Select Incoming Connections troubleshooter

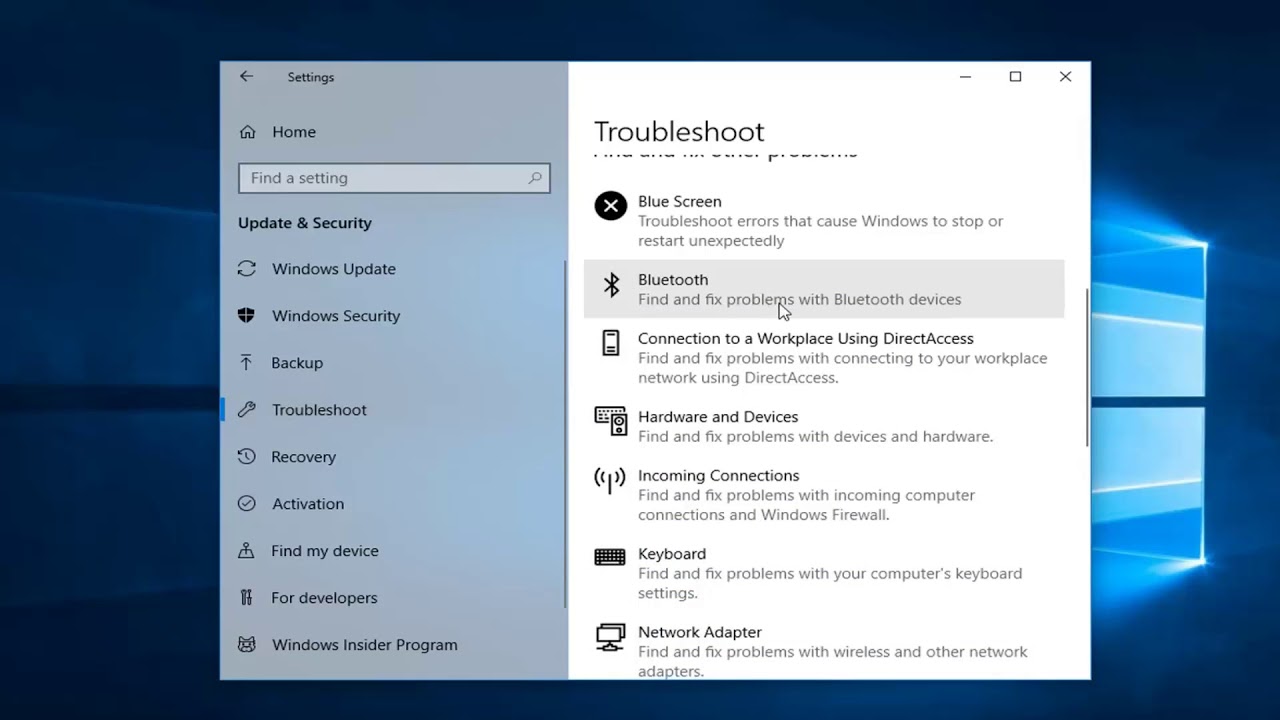click(x=824, y=495)
